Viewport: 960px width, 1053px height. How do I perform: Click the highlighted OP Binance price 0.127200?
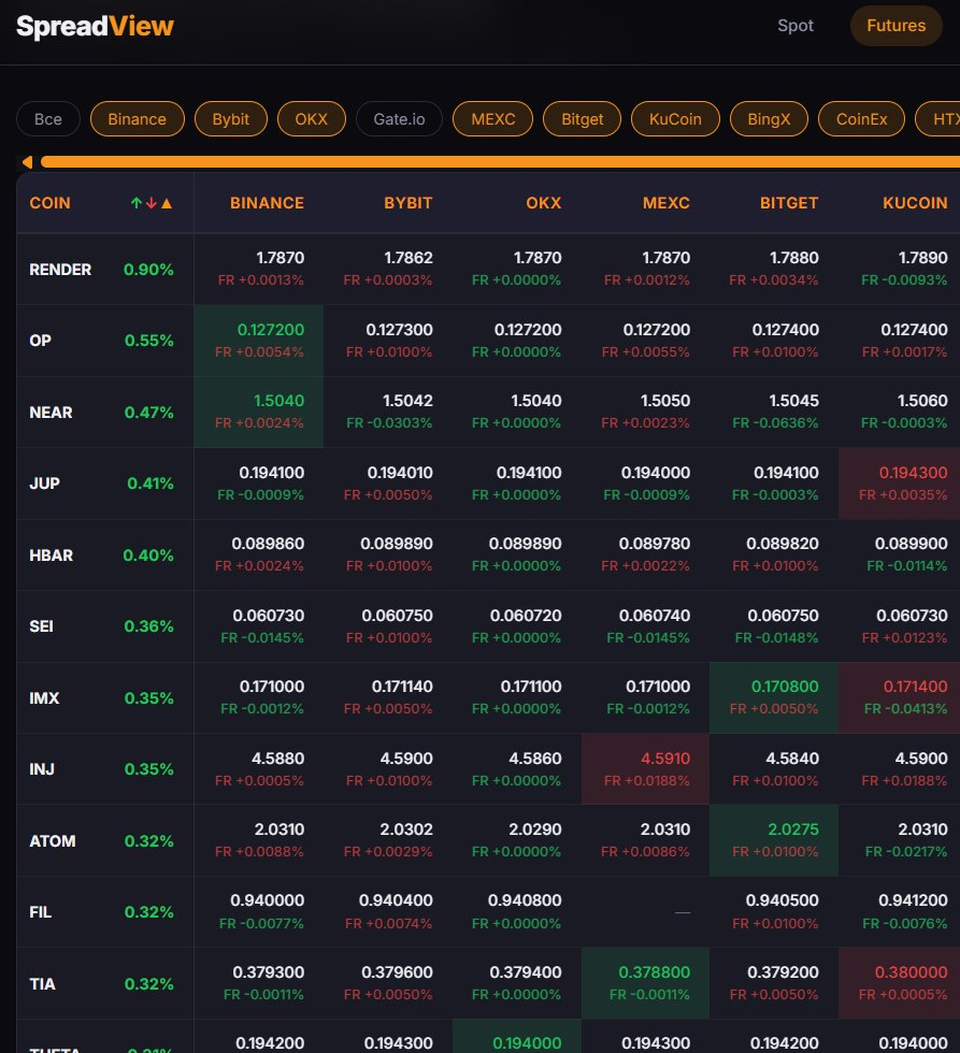point(271,330)
